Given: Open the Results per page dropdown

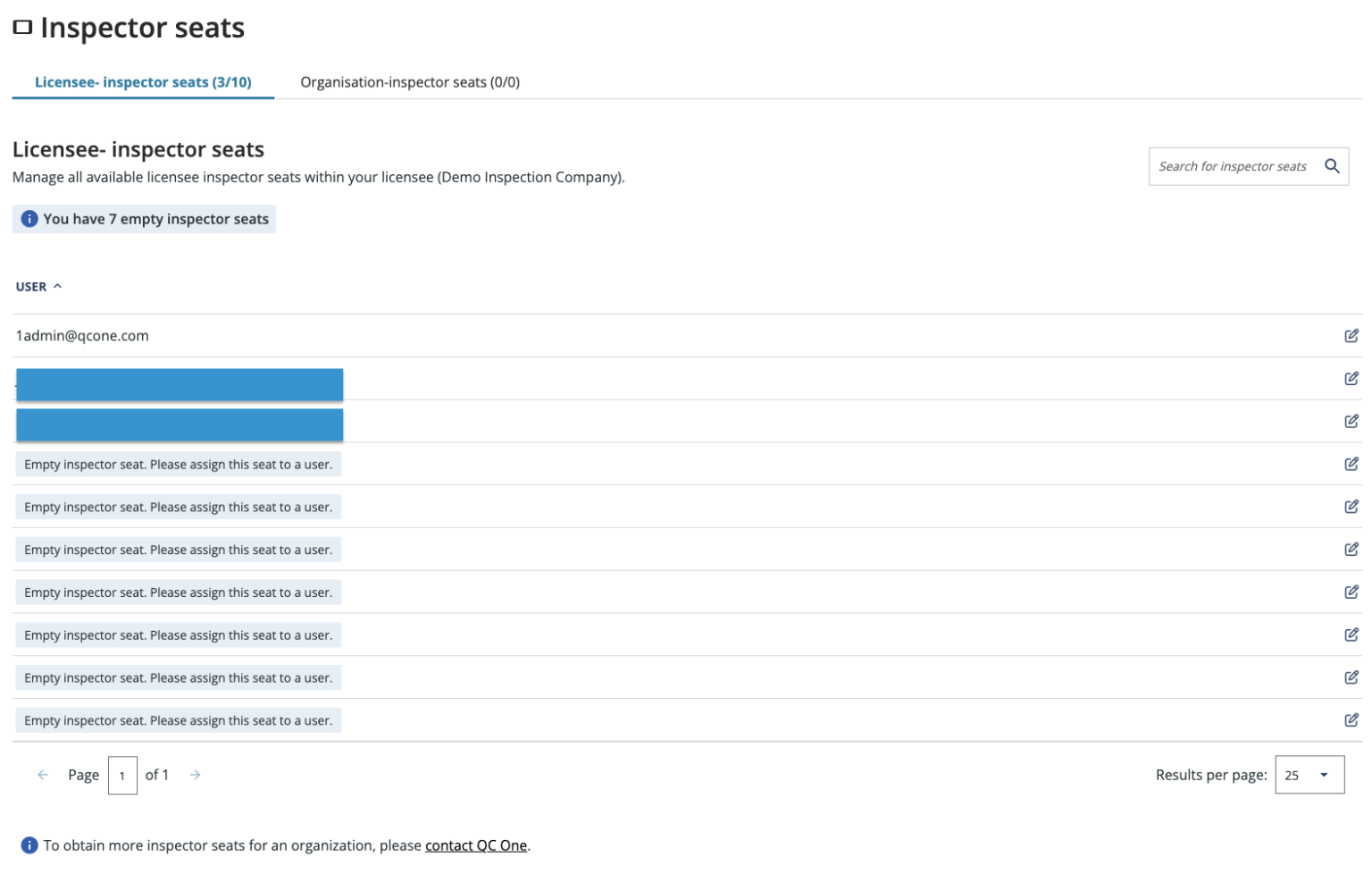Looking at the screenshot, I should point(1309,774).
